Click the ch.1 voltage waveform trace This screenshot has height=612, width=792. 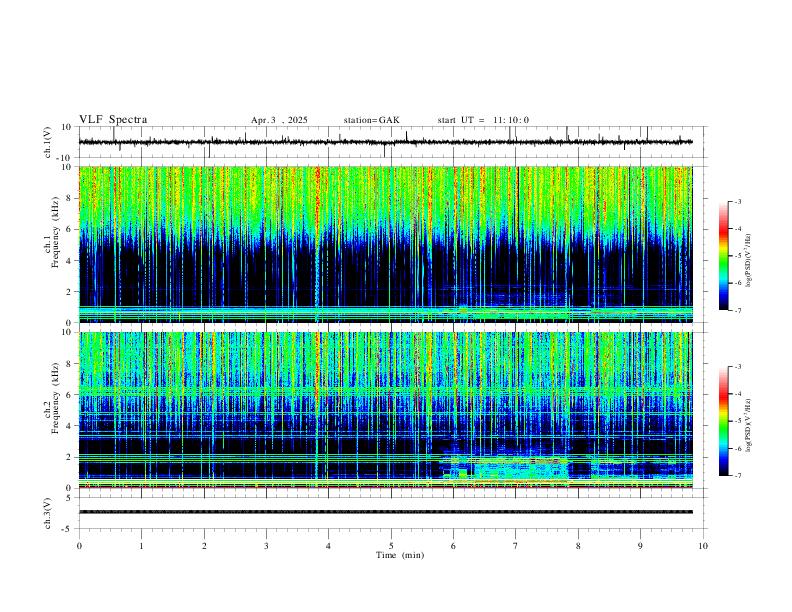click(x=385, y=142)
